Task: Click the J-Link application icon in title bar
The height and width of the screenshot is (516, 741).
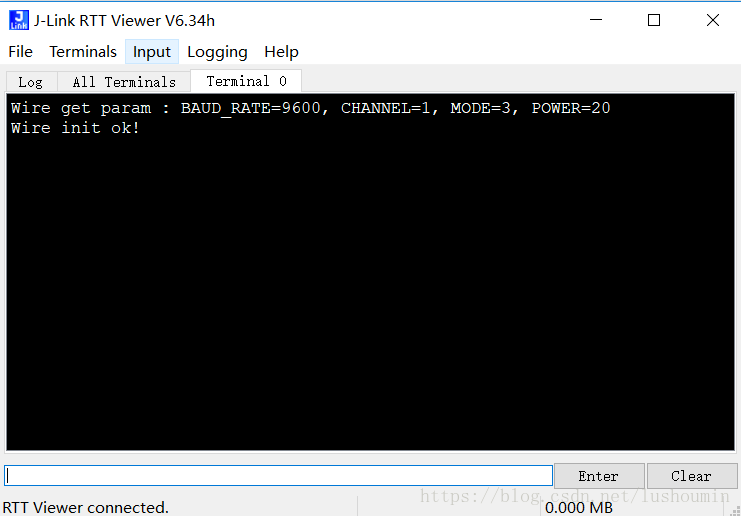Action: (19, 20)
